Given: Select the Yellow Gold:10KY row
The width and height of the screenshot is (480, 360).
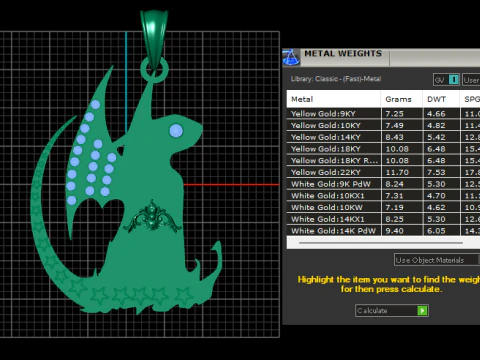Looking at the screenshot, I should coord(383,125).
